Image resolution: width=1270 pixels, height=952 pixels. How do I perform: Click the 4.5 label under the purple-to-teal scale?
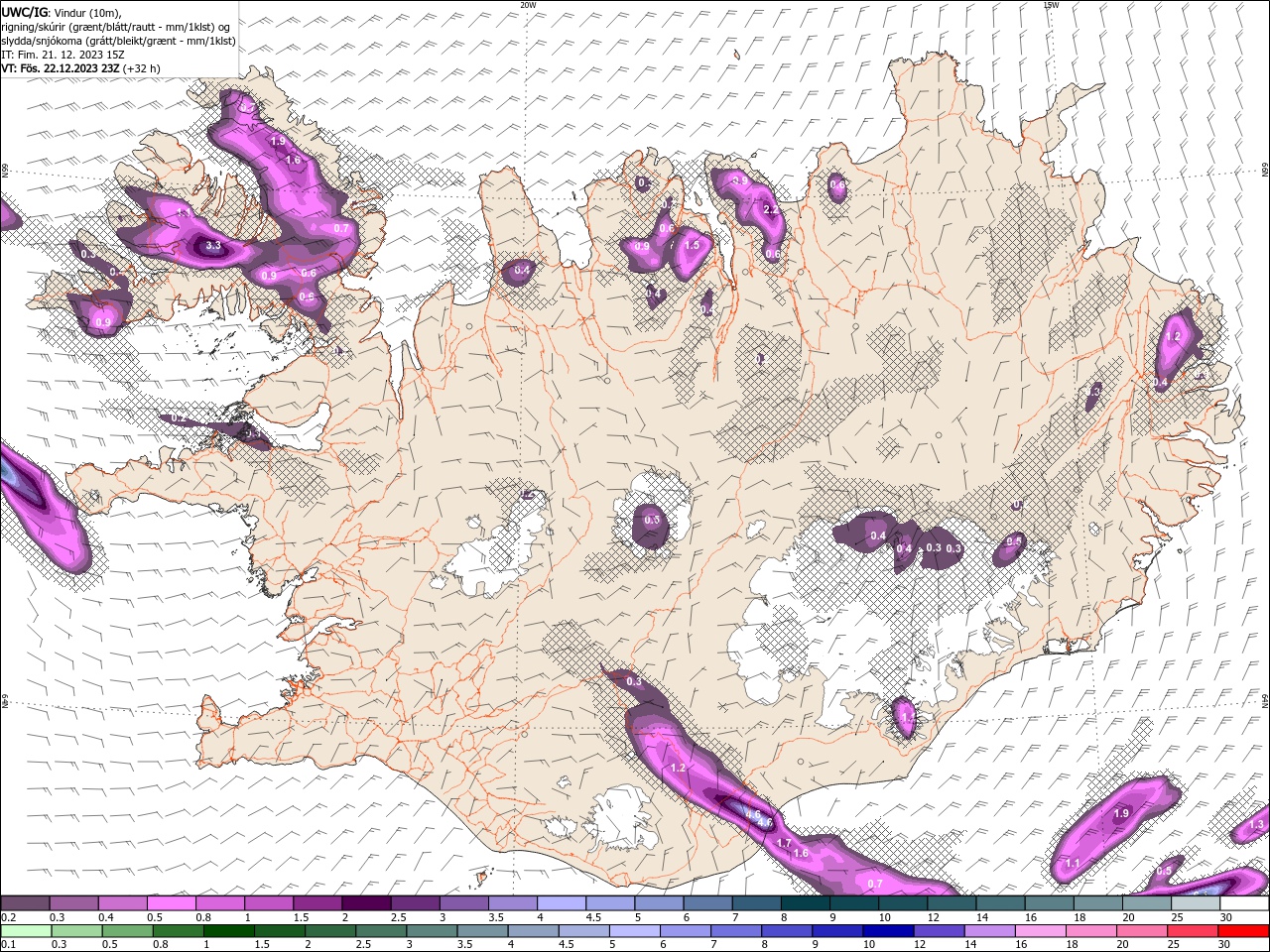(x=594, y=917)
